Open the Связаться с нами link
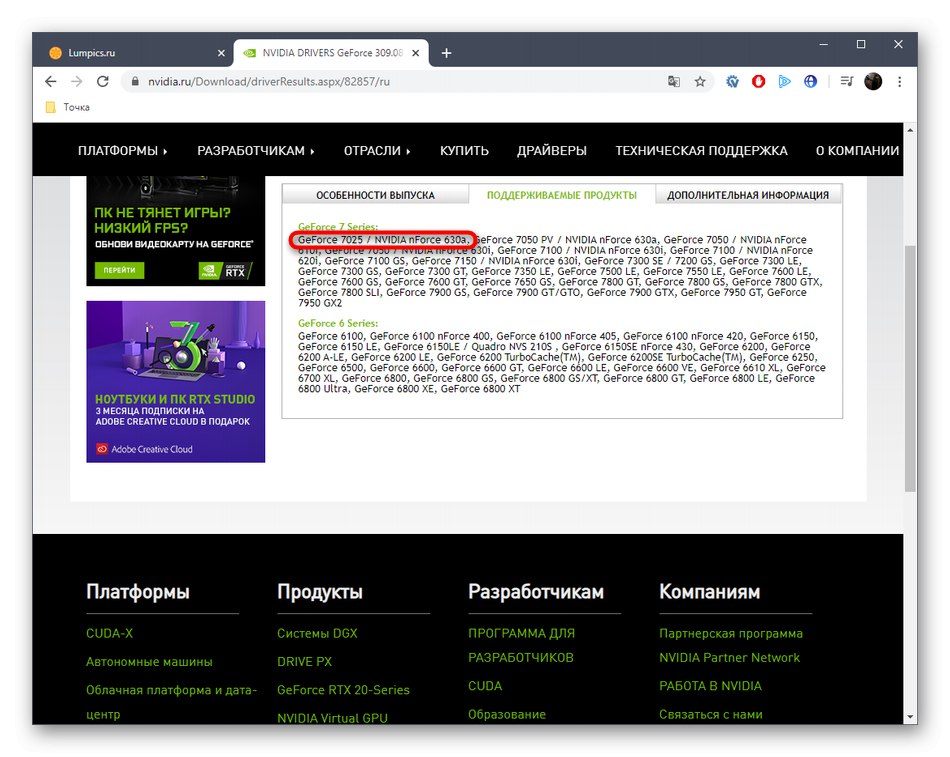950x757 pixels. tap(711, 715)
